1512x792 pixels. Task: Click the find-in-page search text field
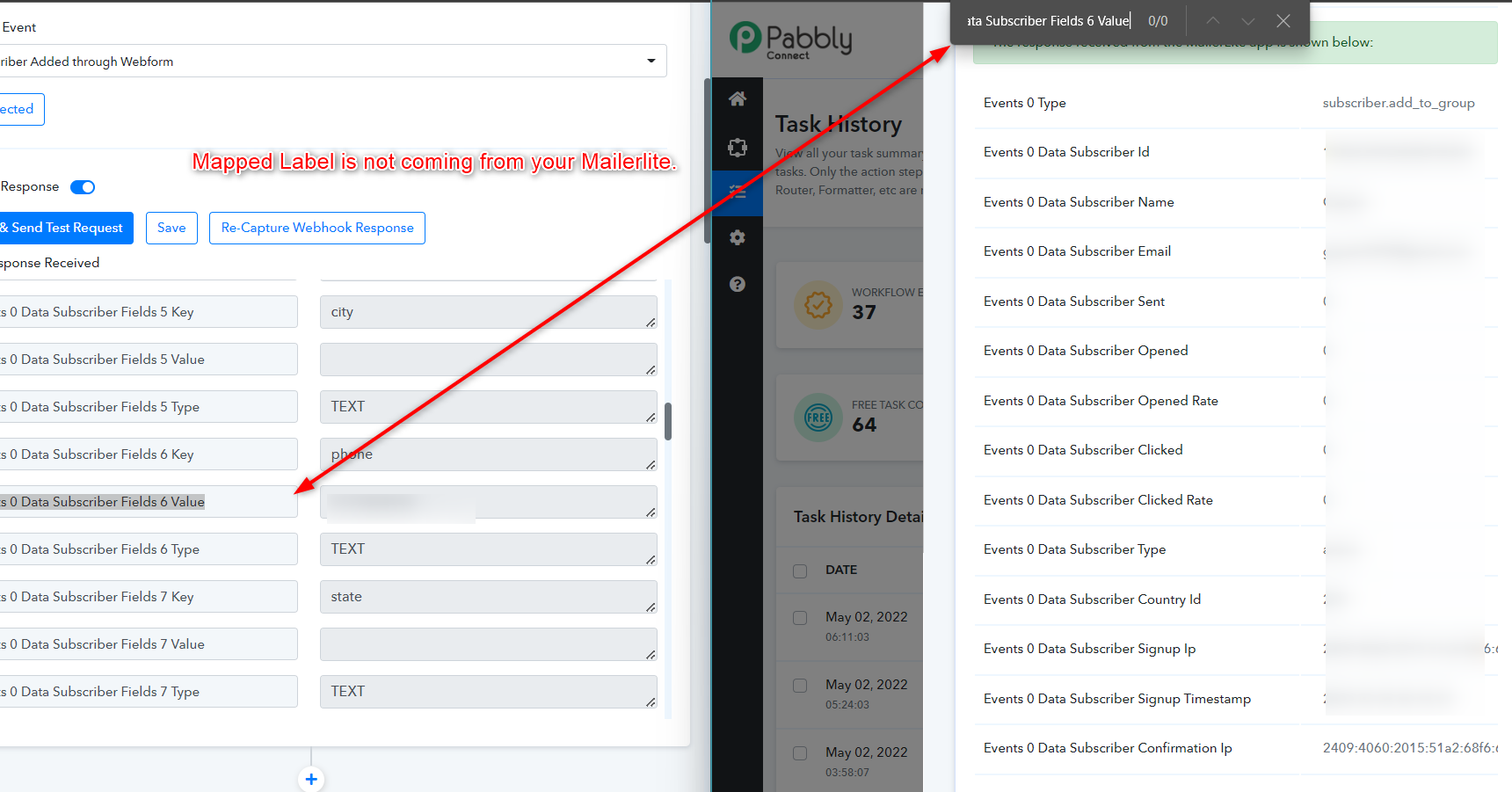[x=1048, y=21]
